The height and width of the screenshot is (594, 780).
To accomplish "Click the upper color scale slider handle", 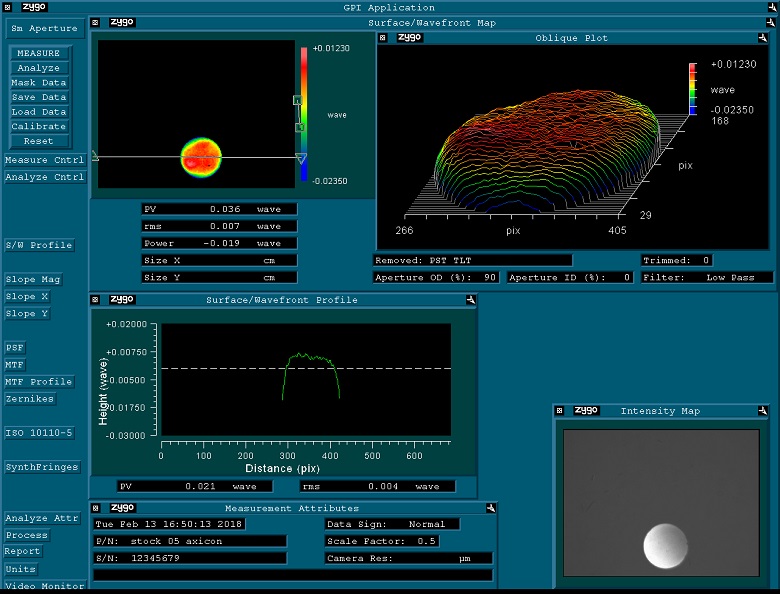I will click(x=297, y=101).
